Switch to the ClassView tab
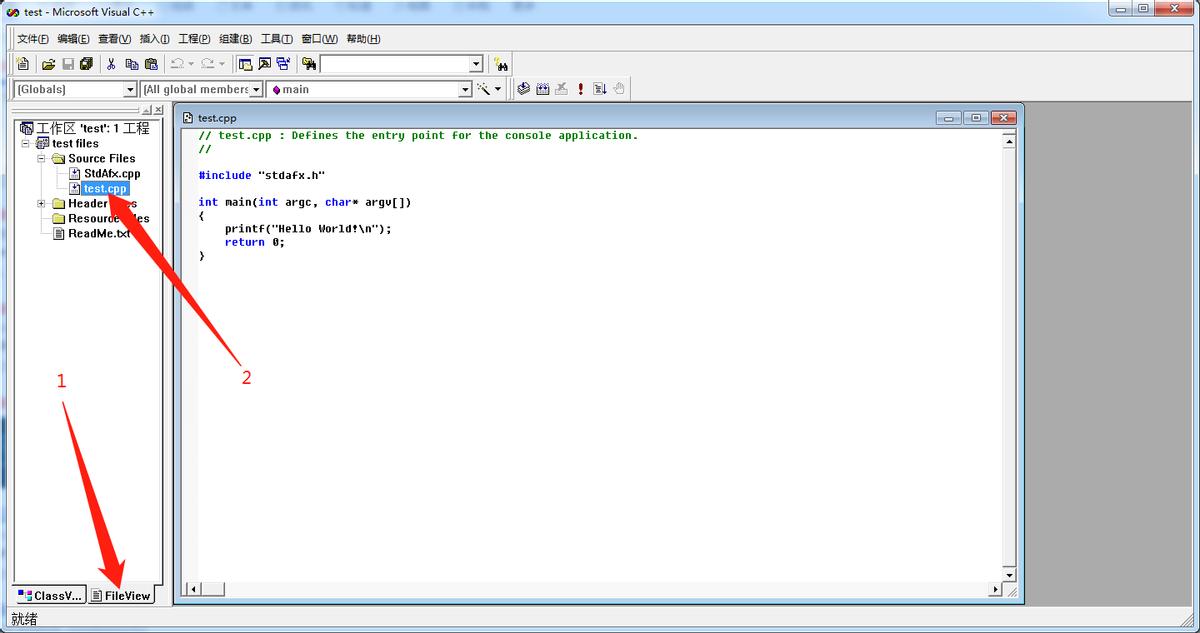Image resolution: width=1200 pixels, height=633 pixels. (x=49, y=595)
